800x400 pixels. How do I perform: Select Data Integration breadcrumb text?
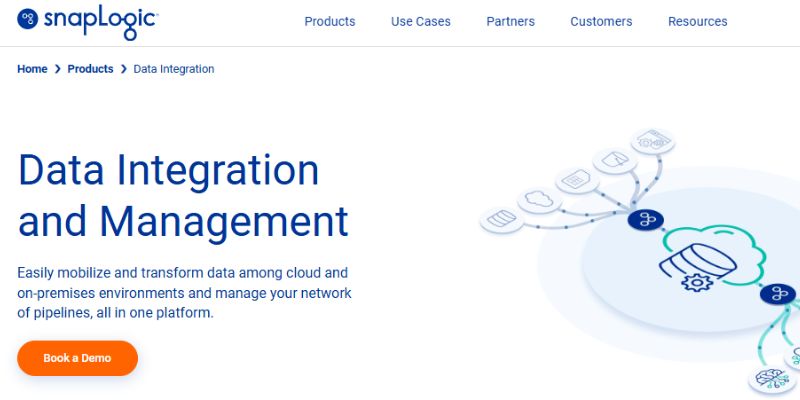(x=173, y=69)
